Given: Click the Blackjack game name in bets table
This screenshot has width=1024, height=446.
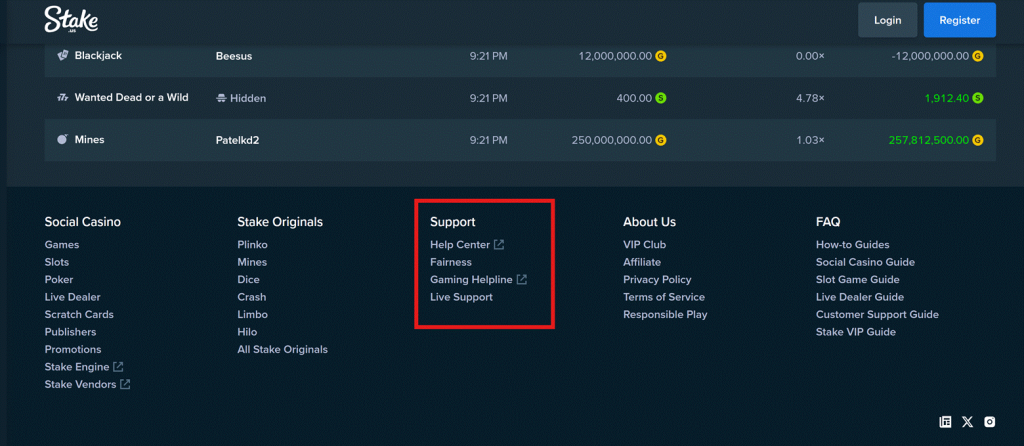Looking at the screenshot, I should click(x=99, y=56).
